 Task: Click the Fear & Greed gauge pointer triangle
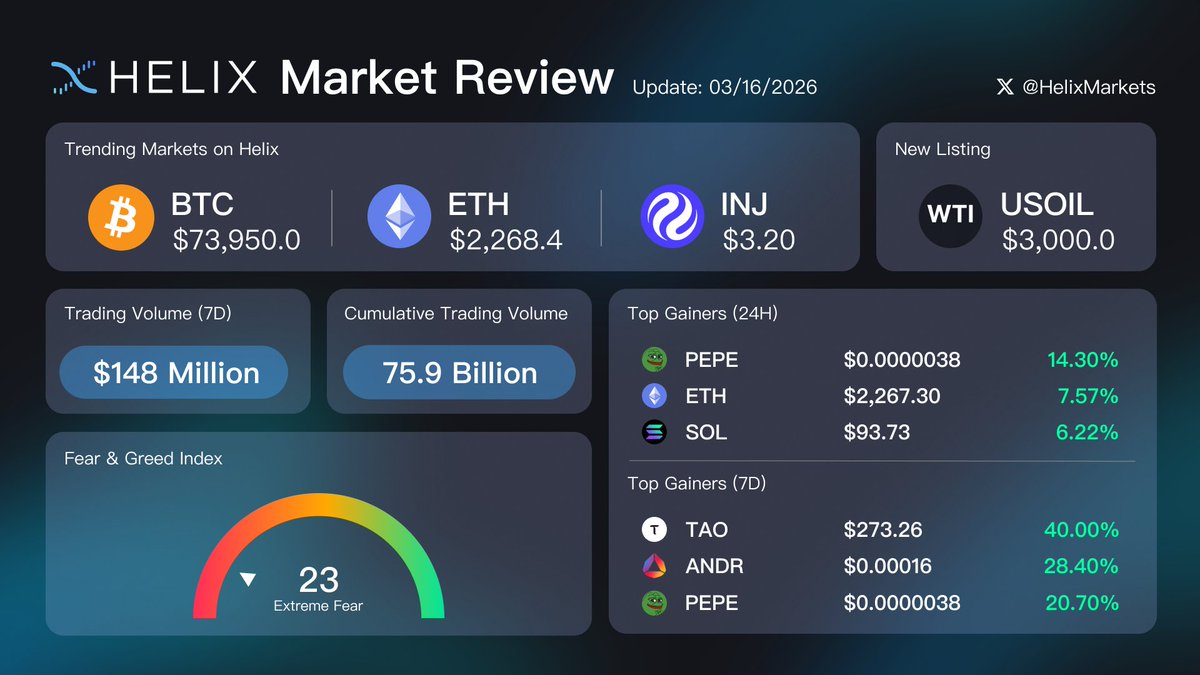(x=248, y=580)
